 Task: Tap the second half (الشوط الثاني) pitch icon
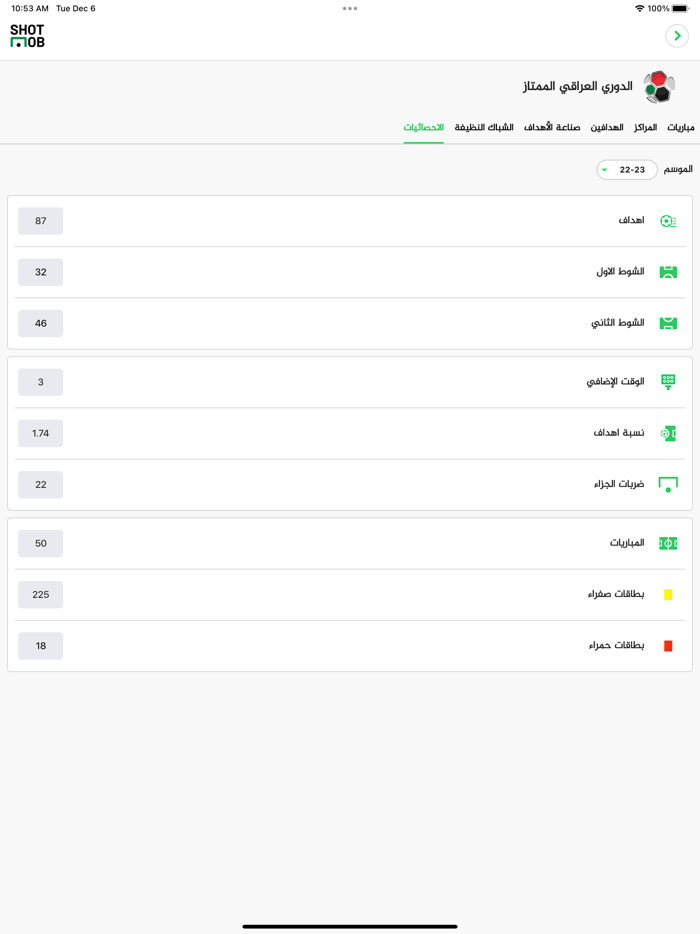tap(668, 323)
